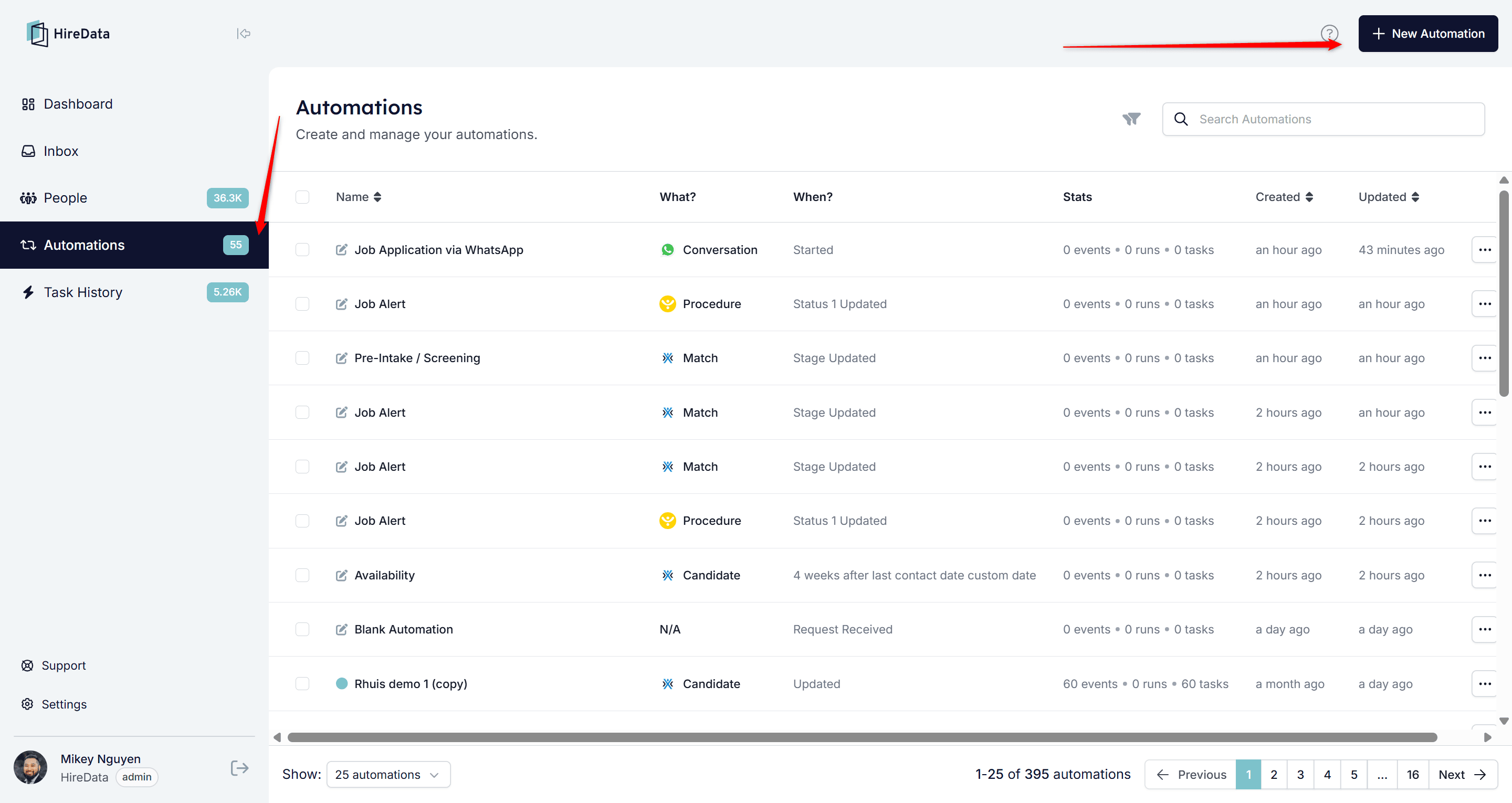Go to page 5
The width and height of the screenshot is (1512, 803).
1353,774
